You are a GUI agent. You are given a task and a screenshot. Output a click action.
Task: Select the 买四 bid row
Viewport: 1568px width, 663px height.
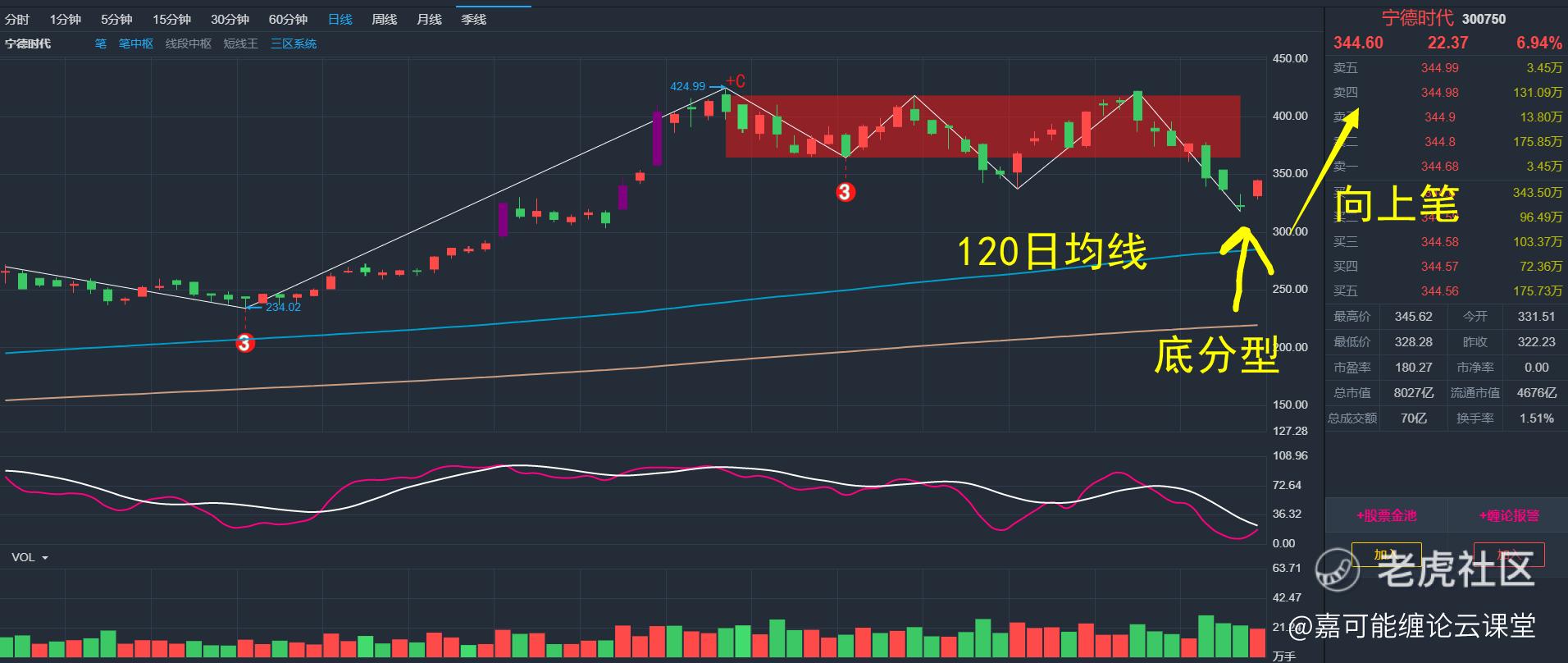point(1447,267)
